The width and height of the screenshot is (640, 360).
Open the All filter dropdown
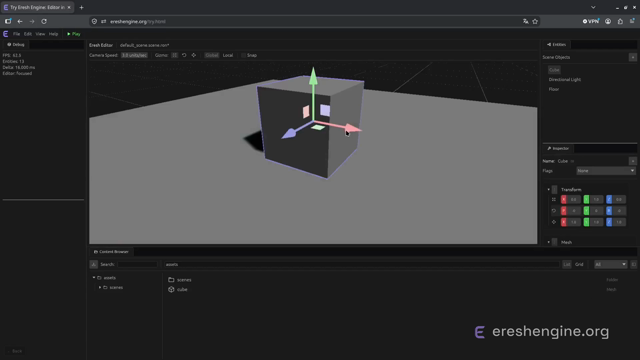pos(610,264)
